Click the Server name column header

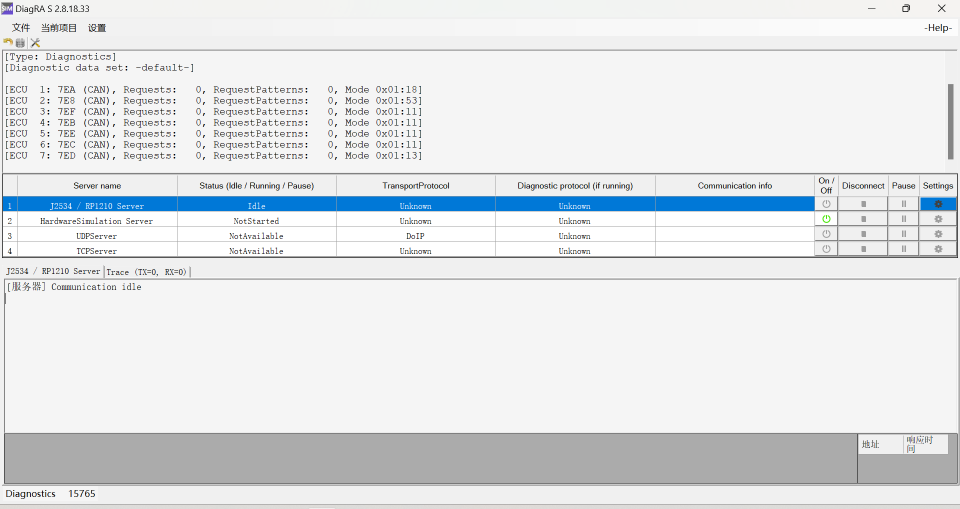pos(97,186)
